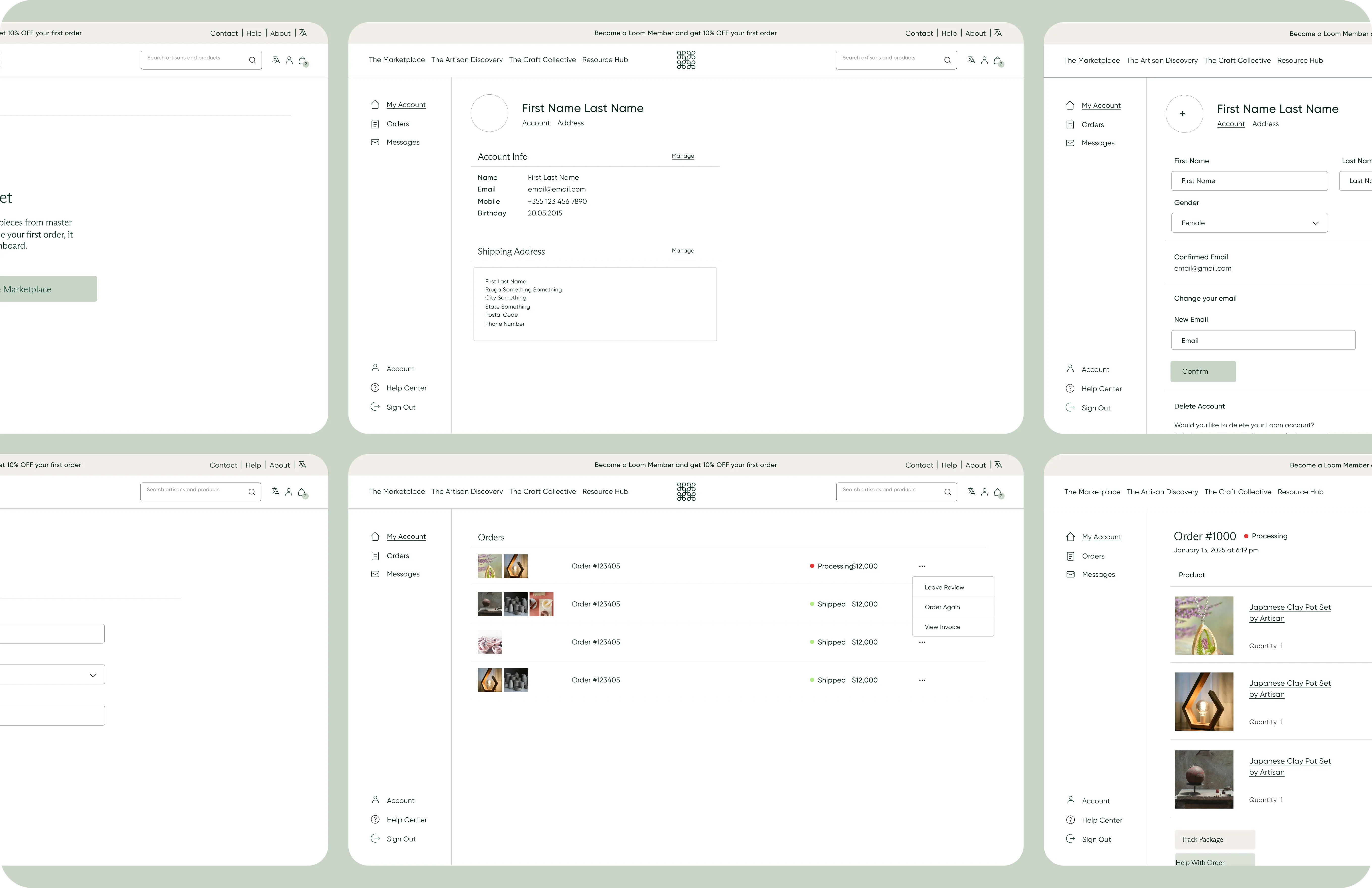The image size is (1372, 888).
Task: Click the Account person icon at the Orders sidebar bottom
Action: pos(375,800)
